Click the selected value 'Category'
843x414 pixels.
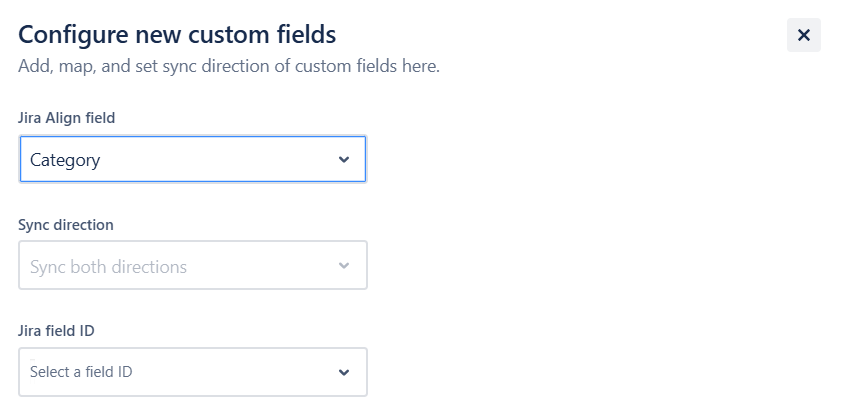pos(65,160)
